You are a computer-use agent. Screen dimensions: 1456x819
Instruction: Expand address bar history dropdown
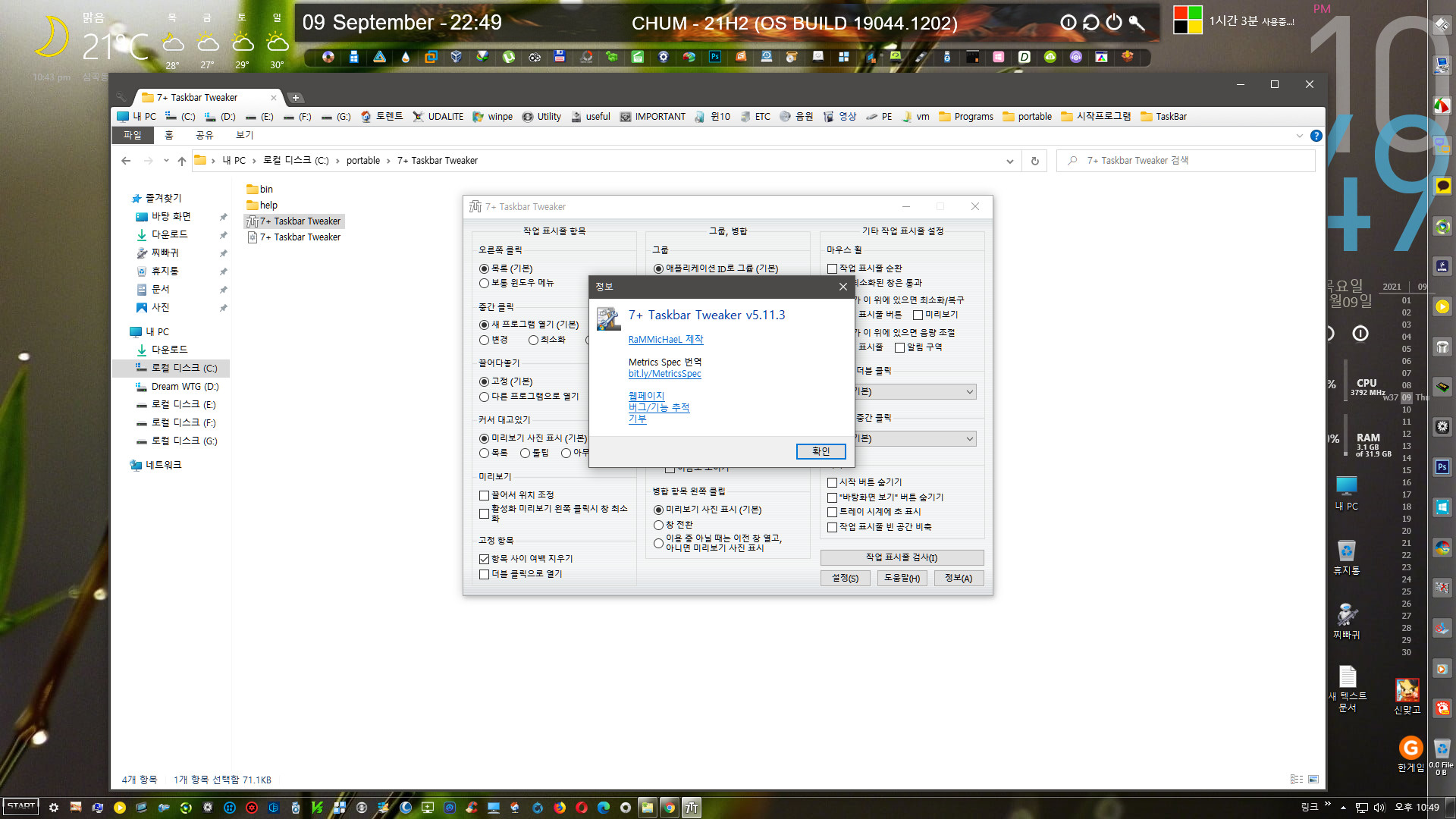(1009, 161)
